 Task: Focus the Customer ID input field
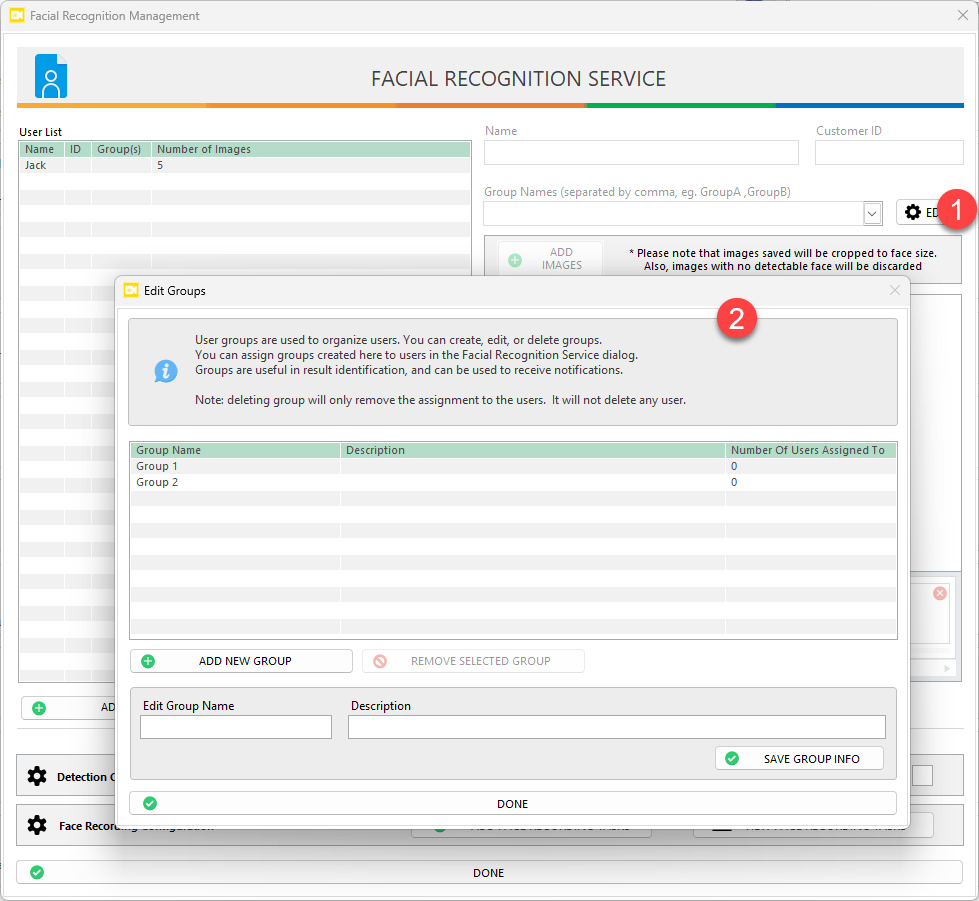[x=889, y=152]
